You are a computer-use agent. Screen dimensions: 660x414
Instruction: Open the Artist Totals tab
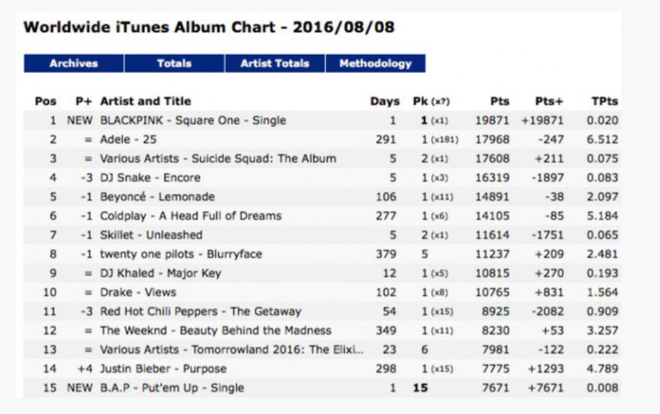pos(275,64)
